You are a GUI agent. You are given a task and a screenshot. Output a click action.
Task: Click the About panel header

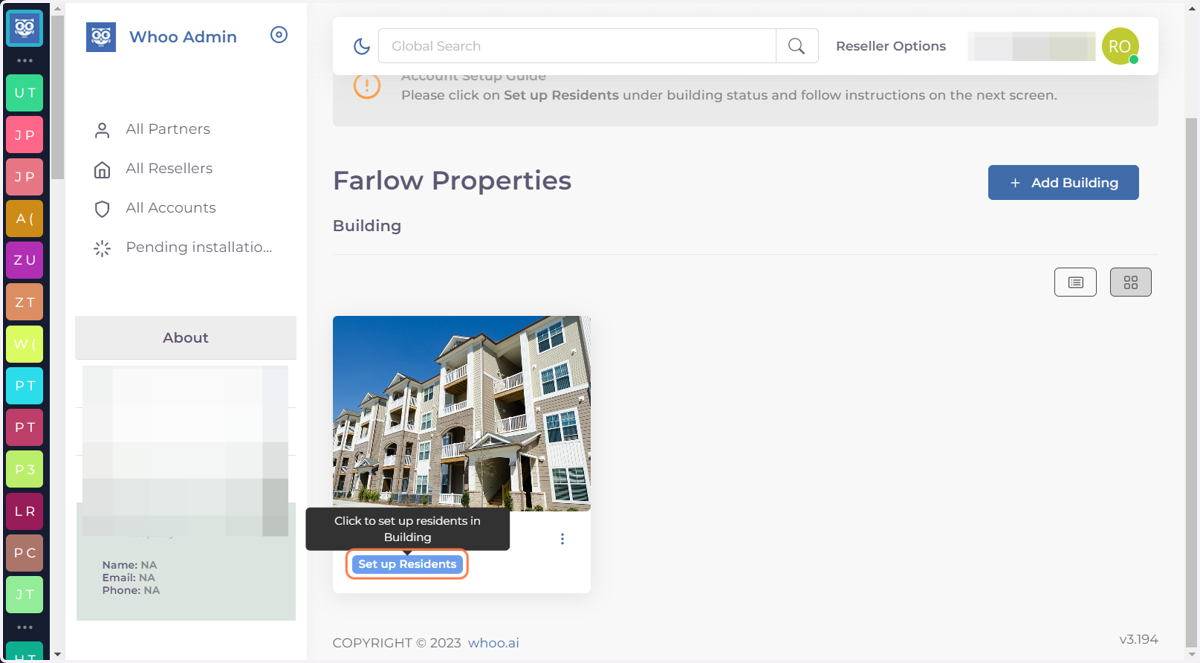pos(186,338)
